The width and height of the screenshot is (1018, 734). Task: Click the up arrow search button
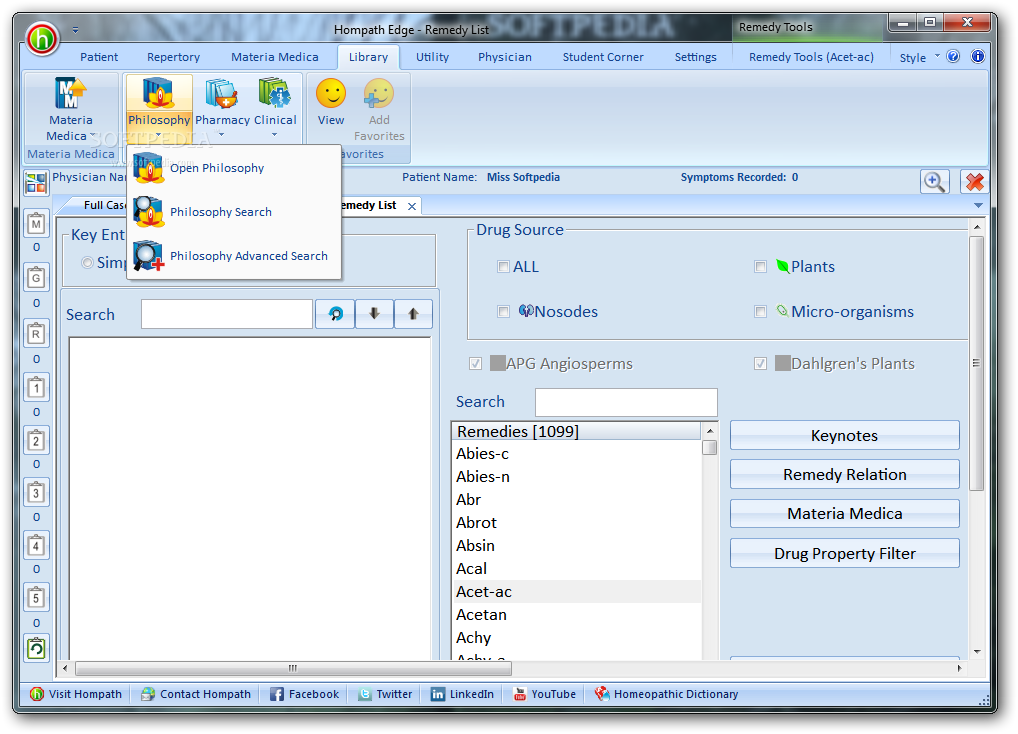click(413, 314)
